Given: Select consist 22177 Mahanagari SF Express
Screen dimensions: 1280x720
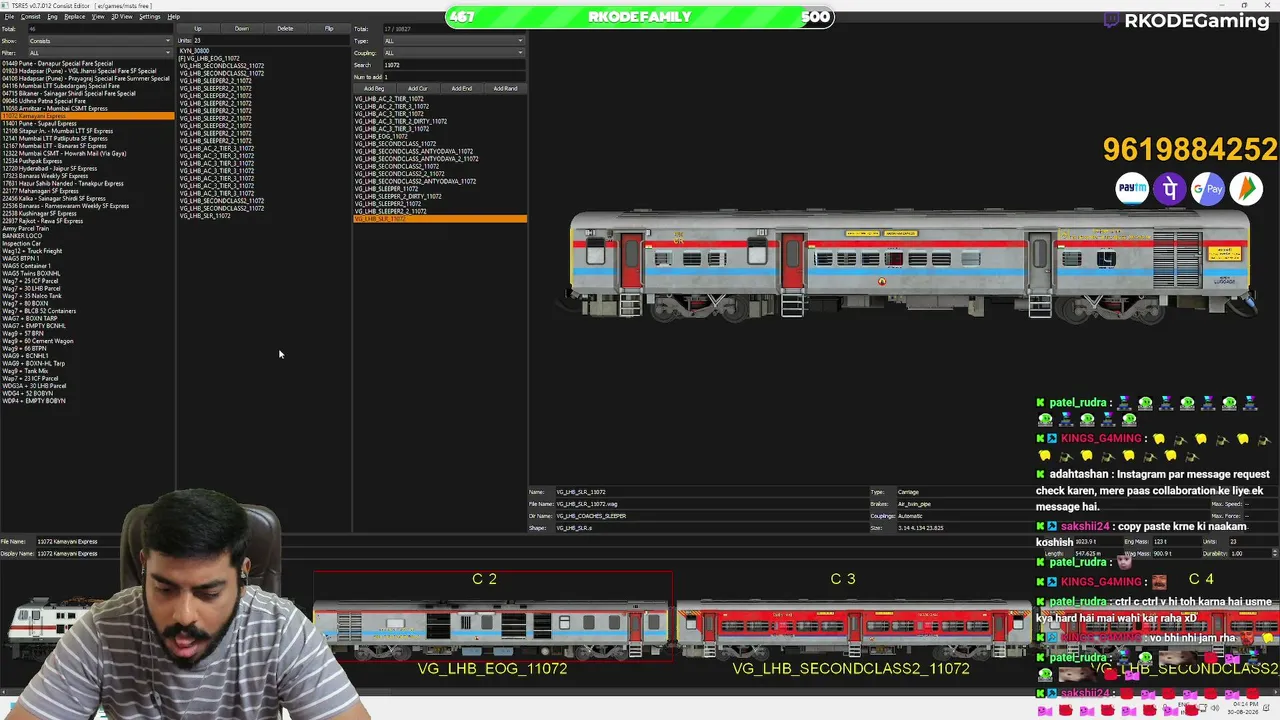Looking at the screenshot, I should (40, 191).
